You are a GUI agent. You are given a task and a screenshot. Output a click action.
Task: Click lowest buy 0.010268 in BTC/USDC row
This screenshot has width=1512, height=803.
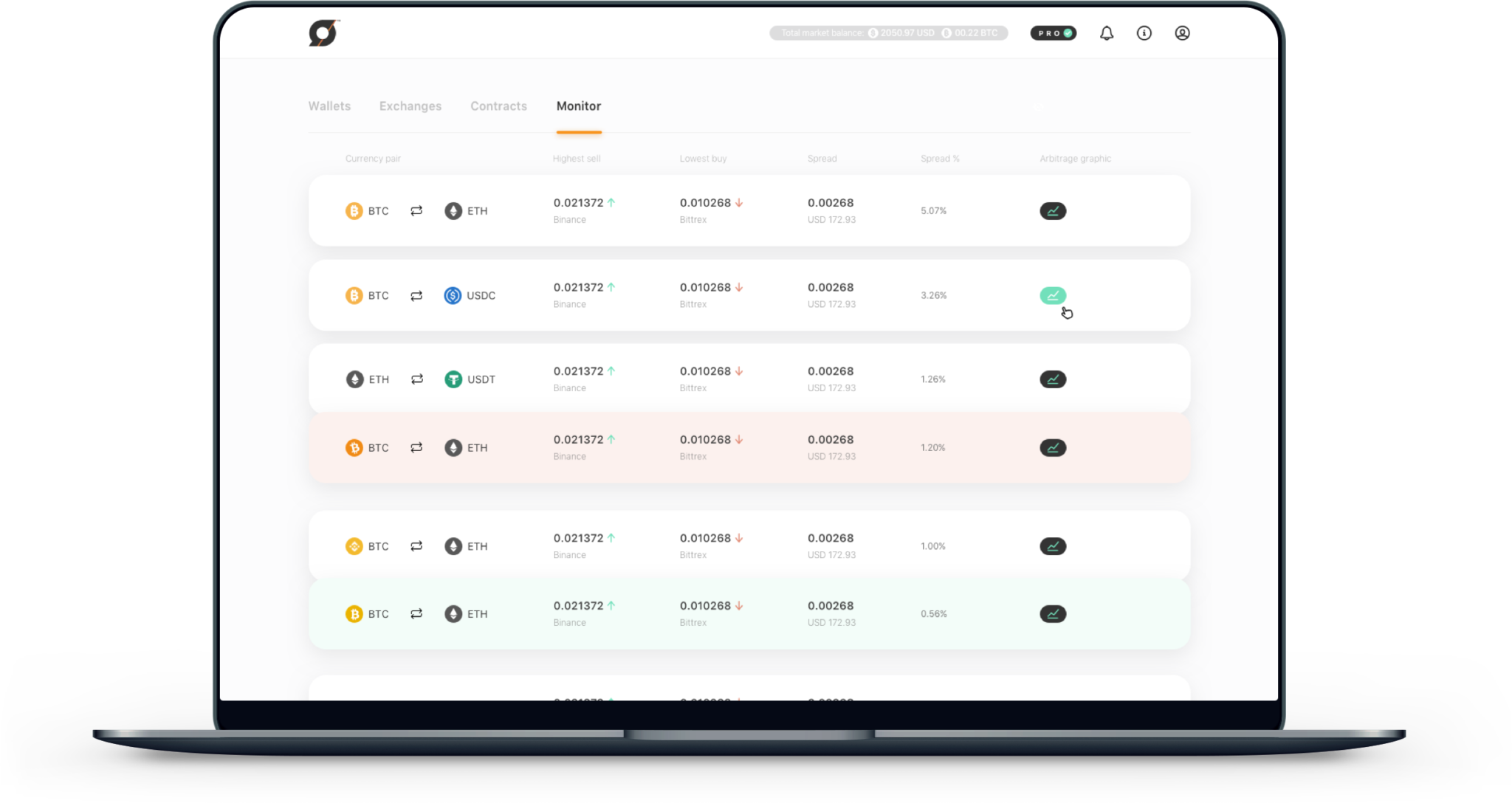(705, 287)
